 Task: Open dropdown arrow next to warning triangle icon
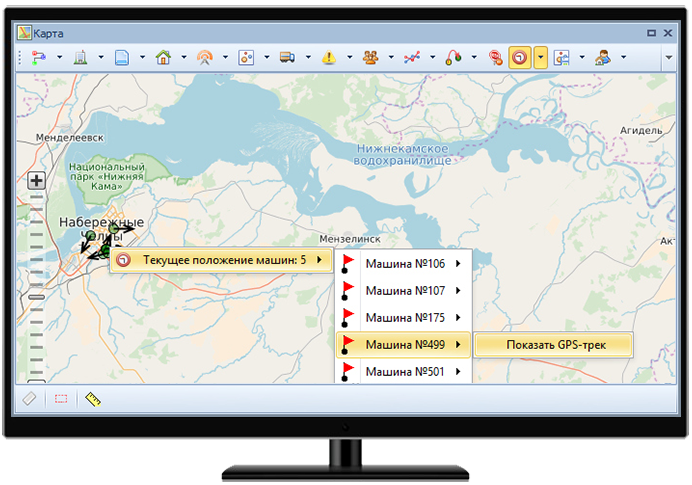pyautogui.click(x=350, y=57)
